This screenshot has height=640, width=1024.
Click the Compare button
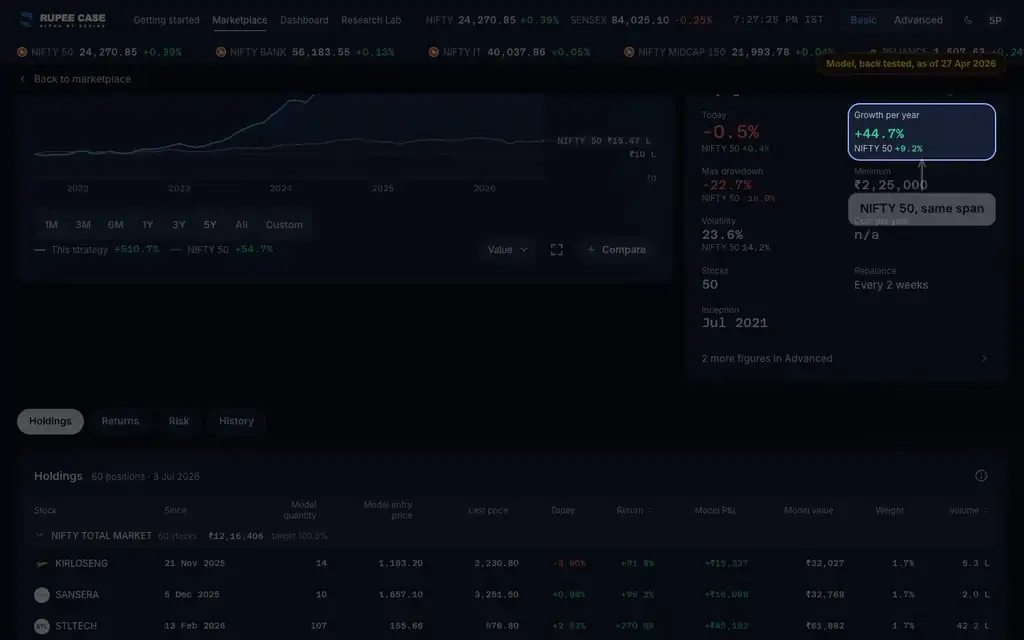pos(616,249)
